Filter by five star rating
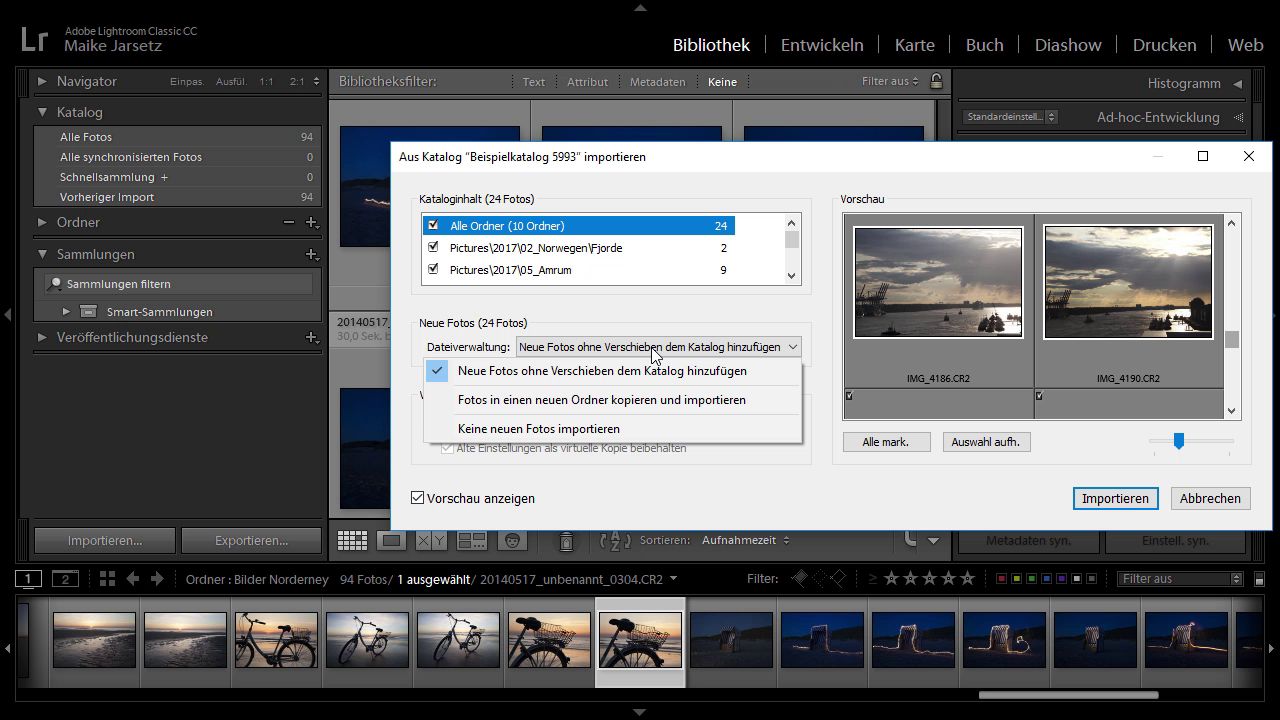 (967, 579)
